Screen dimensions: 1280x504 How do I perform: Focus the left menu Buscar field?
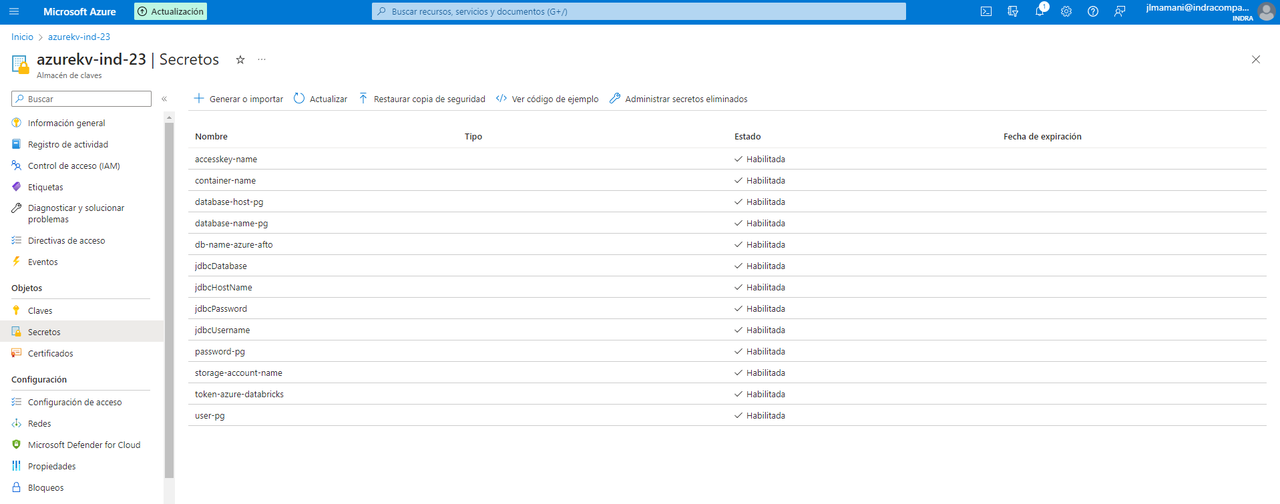[x=81, y=99]
